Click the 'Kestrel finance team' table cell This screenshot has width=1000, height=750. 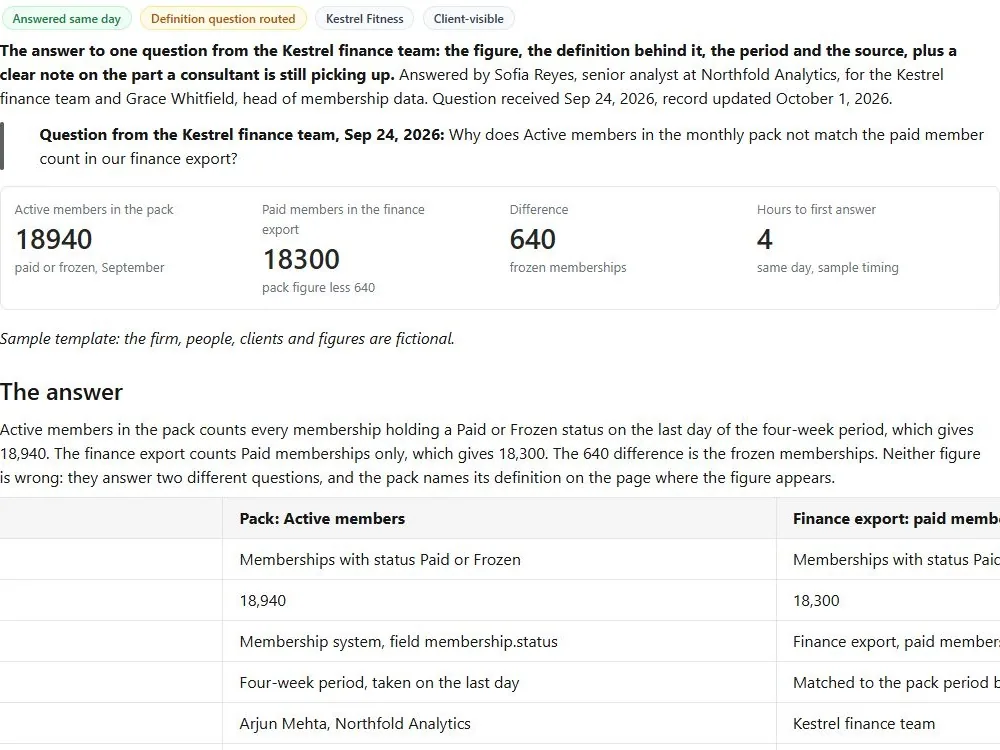[888, 723]
